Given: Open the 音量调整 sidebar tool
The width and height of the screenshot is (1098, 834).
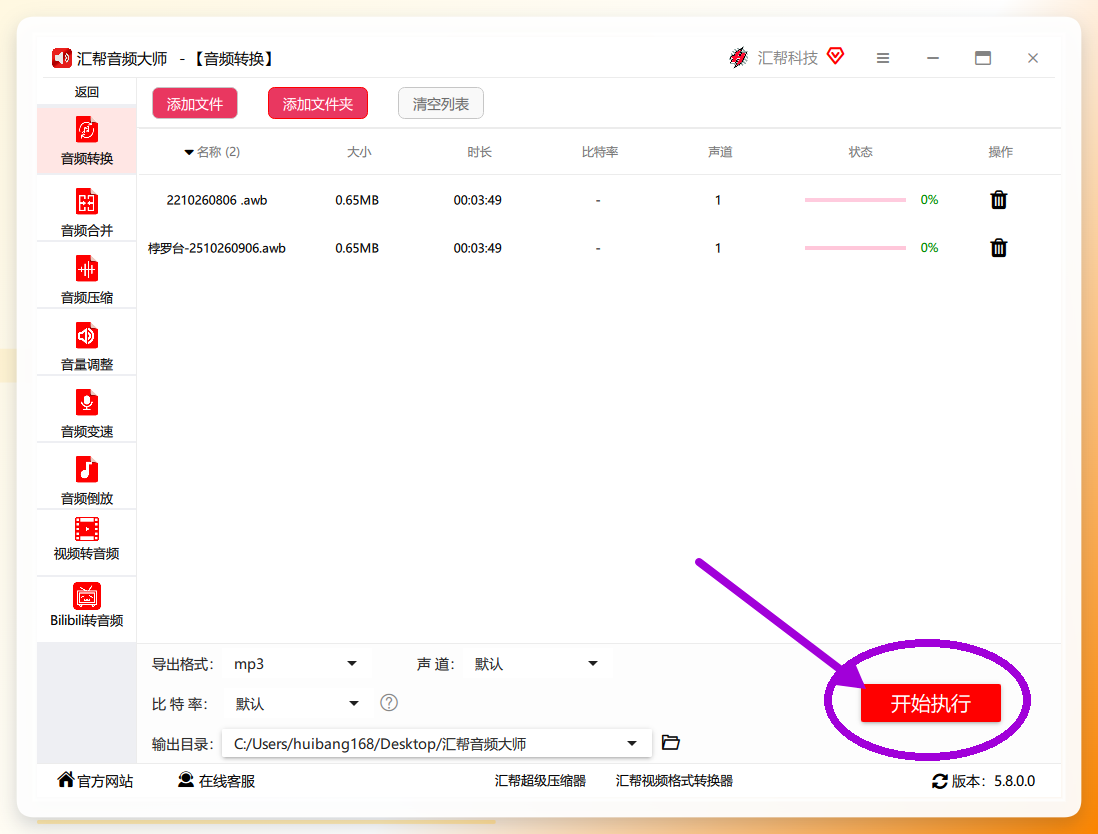Looking at the screenshot, I should (x=86, y=347).
